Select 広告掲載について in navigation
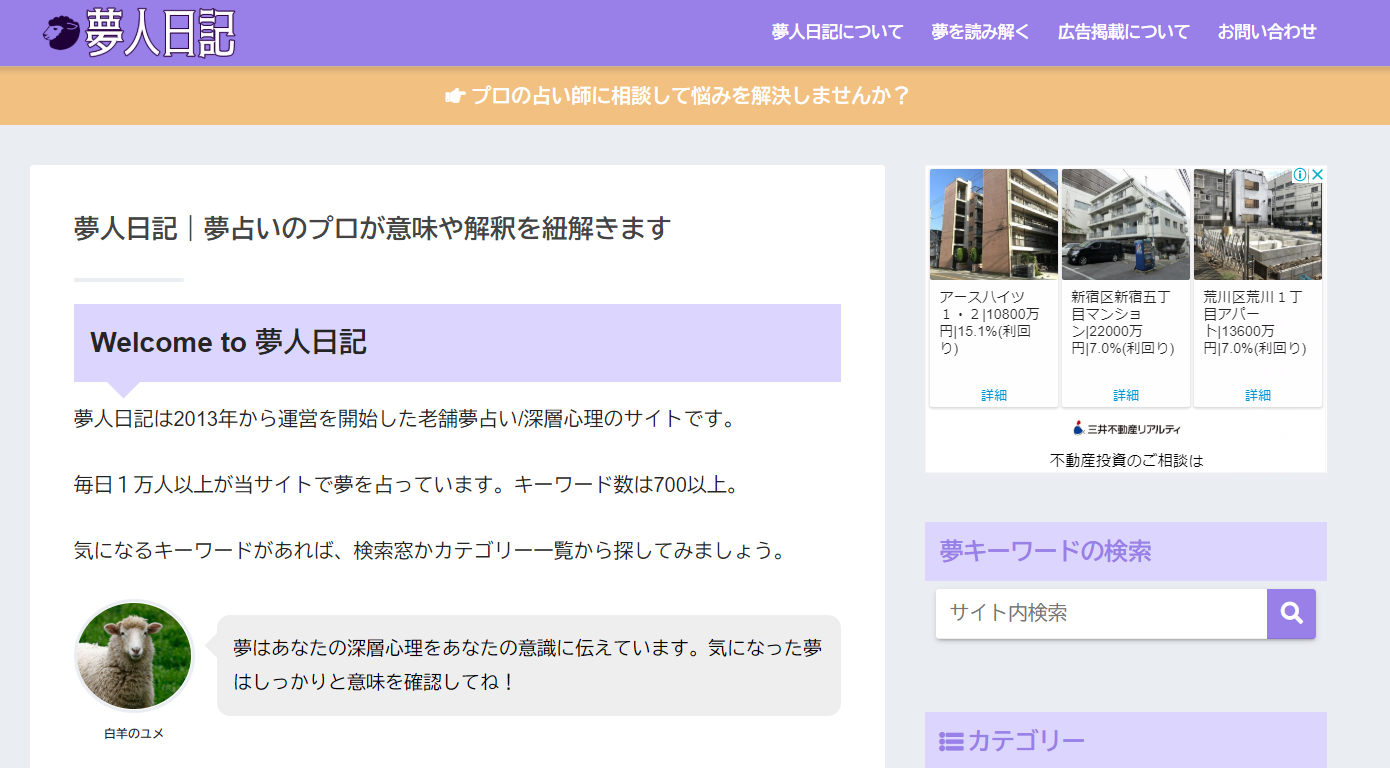Viewport: 1390px width, 768px height. 1123,32
